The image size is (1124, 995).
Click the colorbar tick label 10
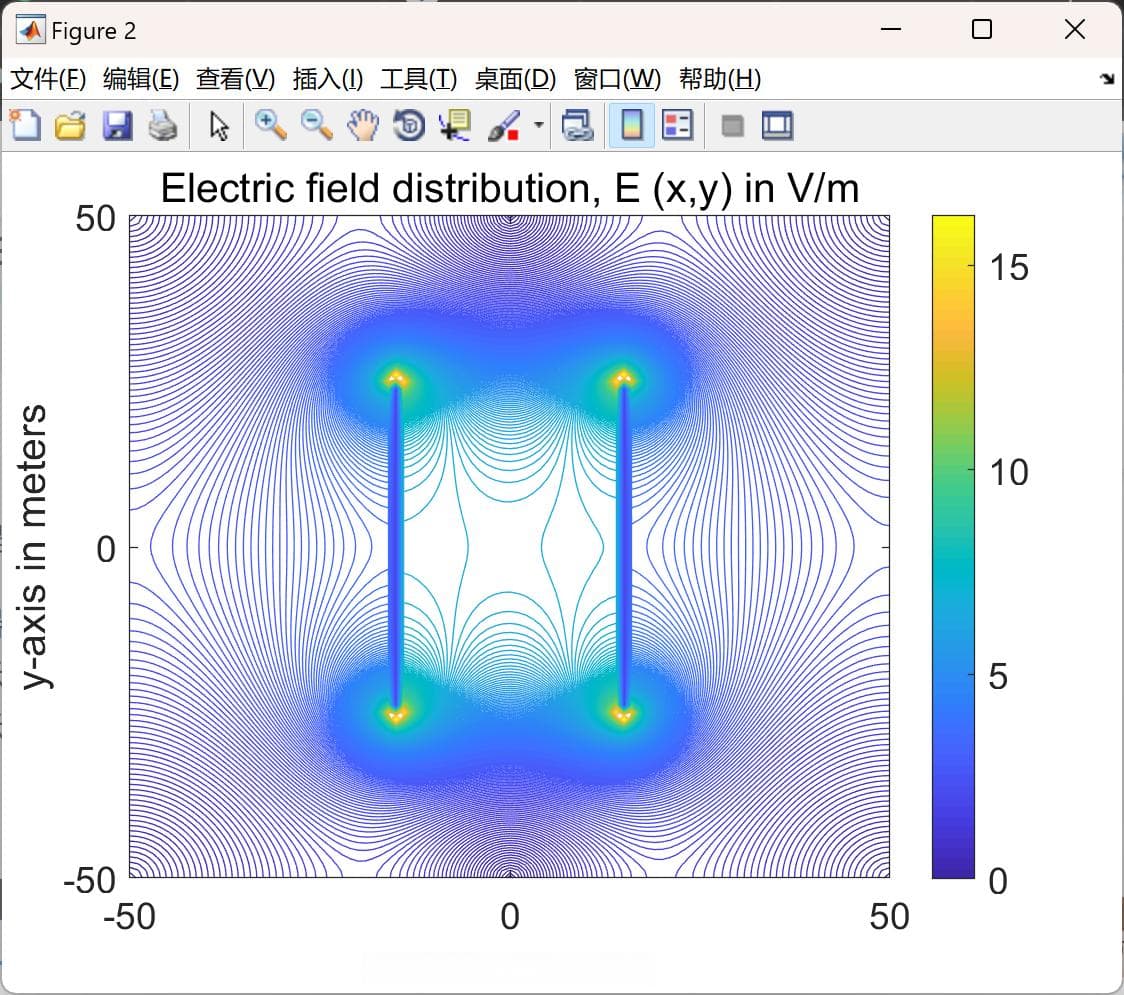(x=1009, y=472)
